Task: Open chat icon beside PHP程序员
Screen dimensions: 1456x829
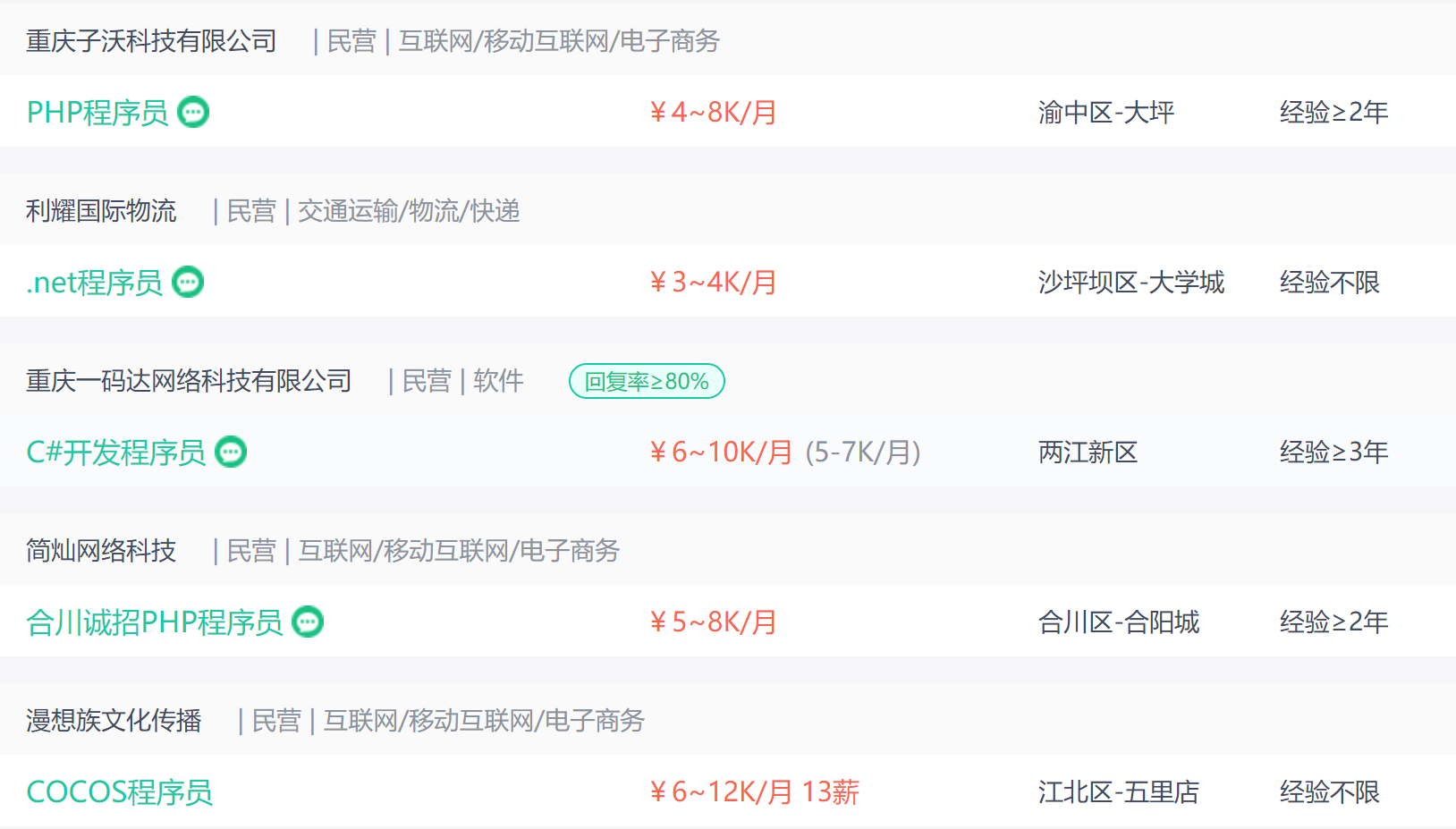Action: coord(193,112)
